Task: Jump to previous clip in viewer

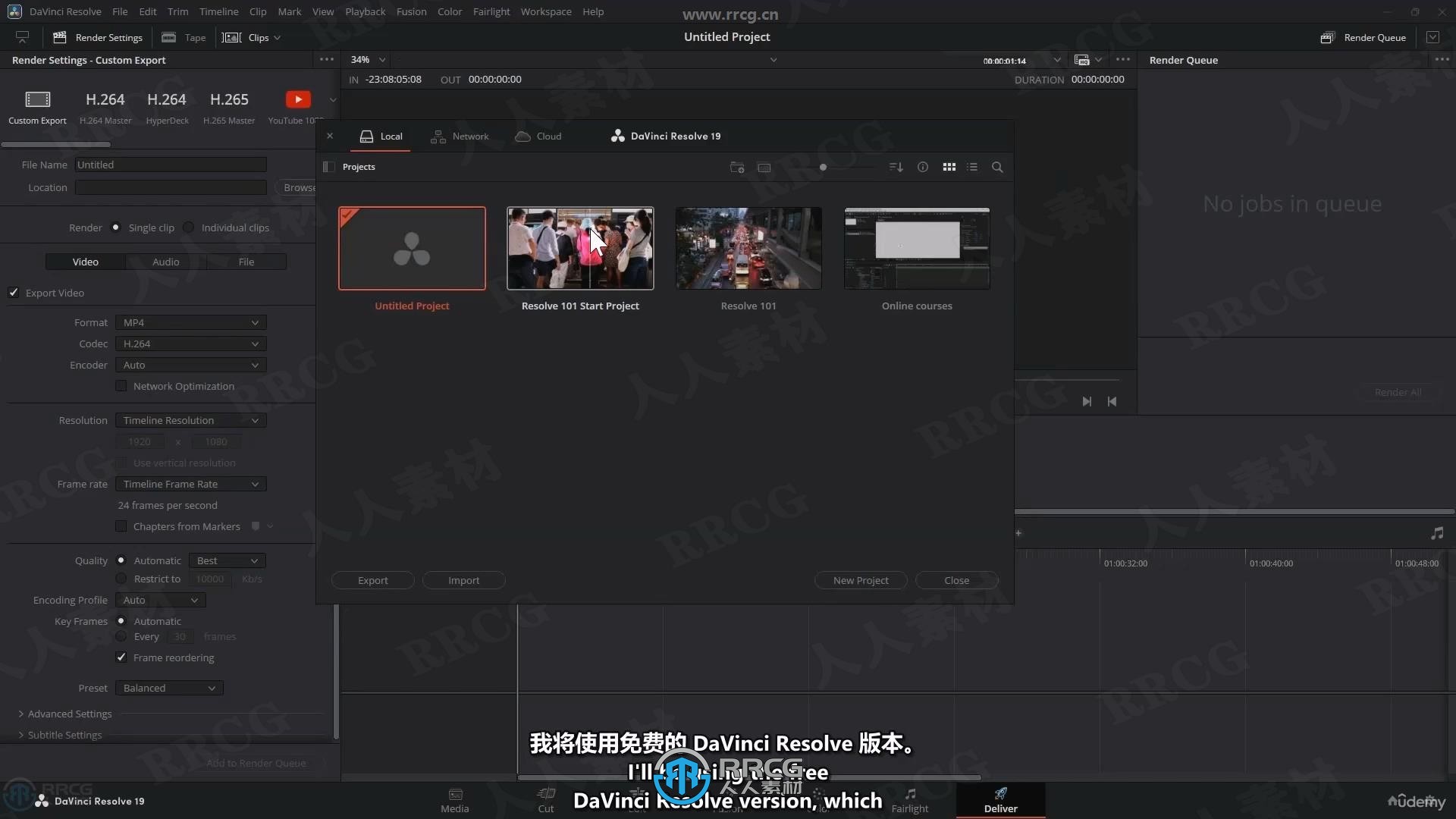Action: 1112,401
